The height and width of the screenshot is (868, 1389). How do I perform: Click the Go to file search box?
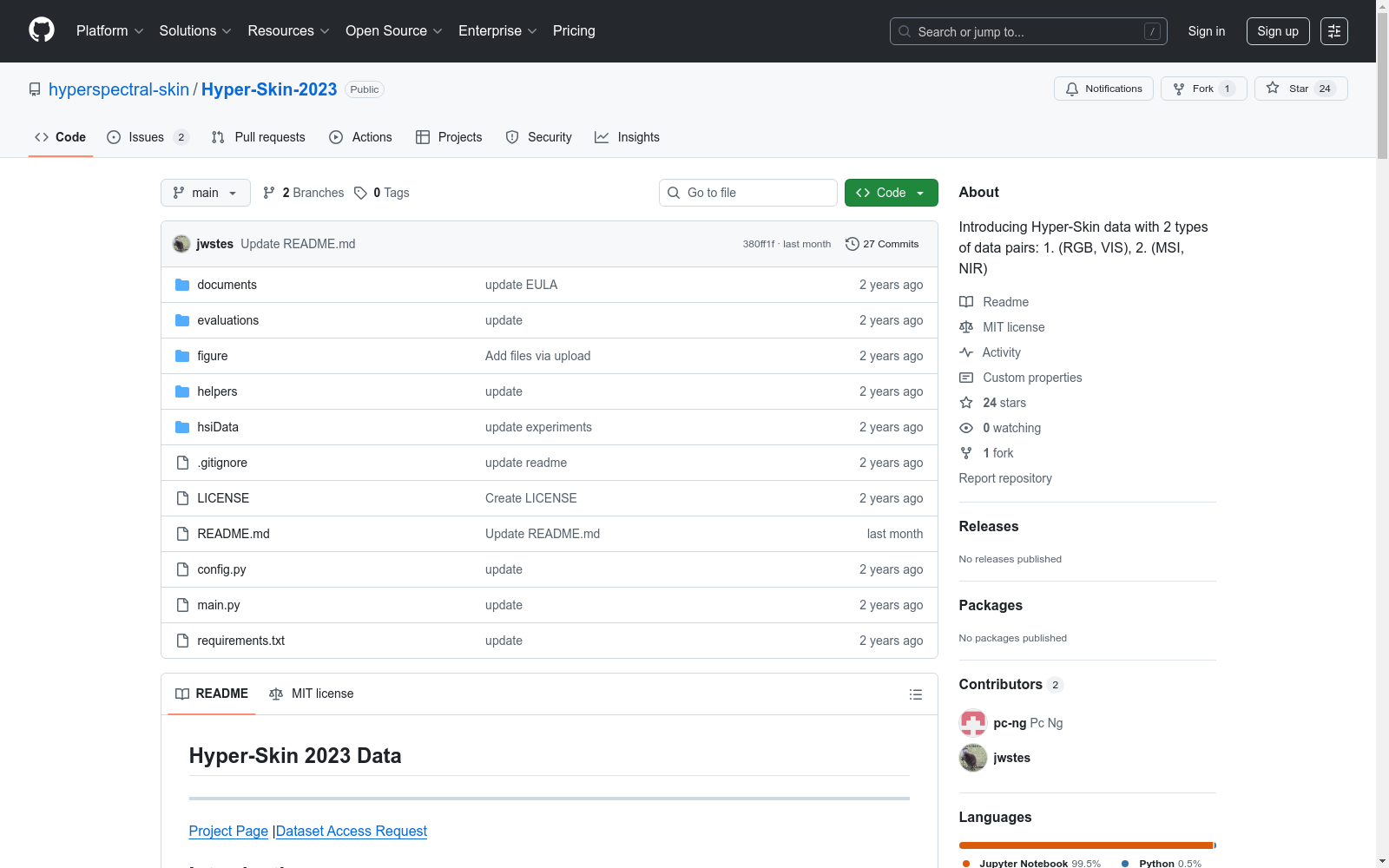(x=748, y=193)
